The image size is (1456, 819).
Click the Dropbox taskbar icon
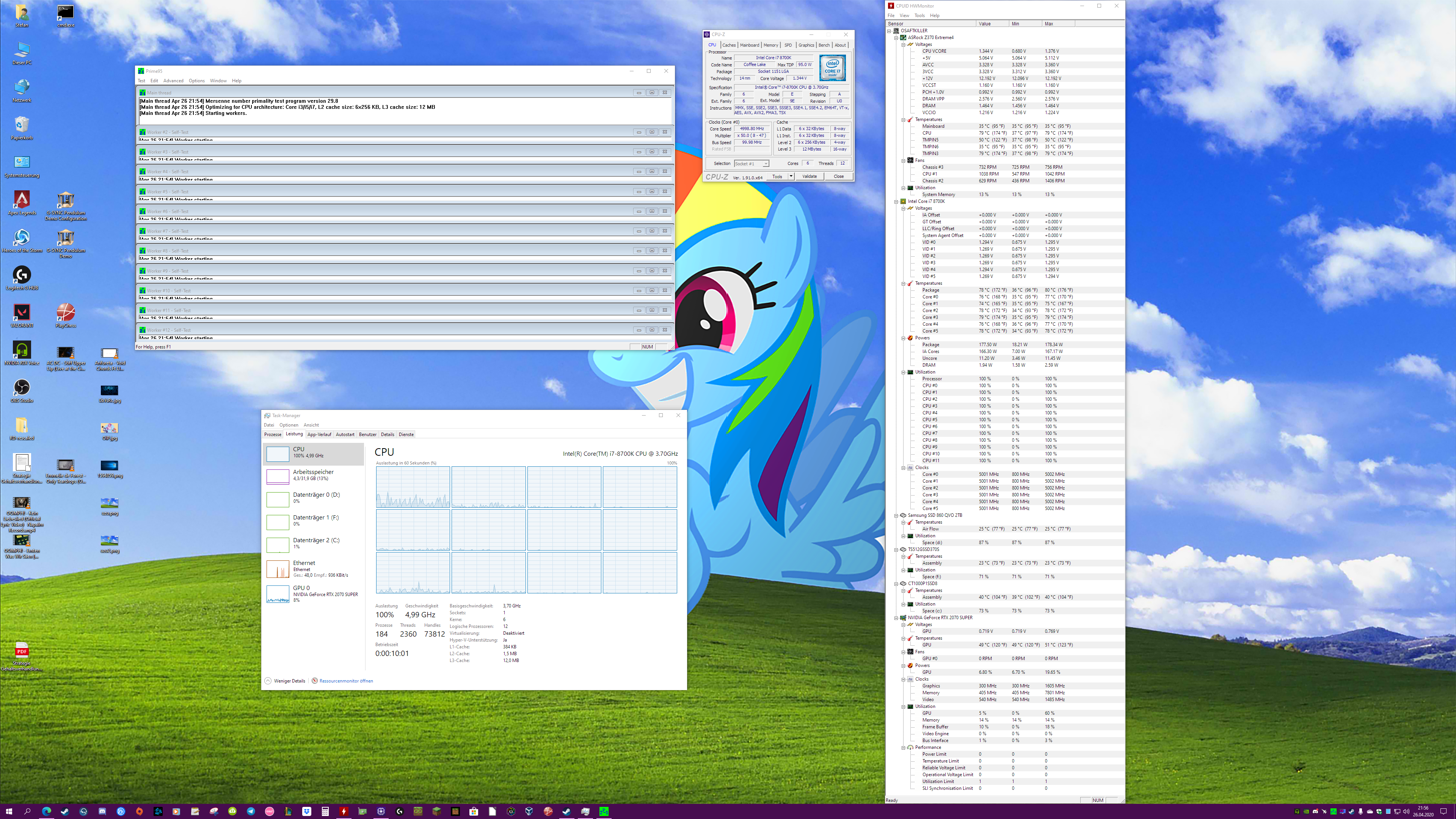(x=307, y=812)
